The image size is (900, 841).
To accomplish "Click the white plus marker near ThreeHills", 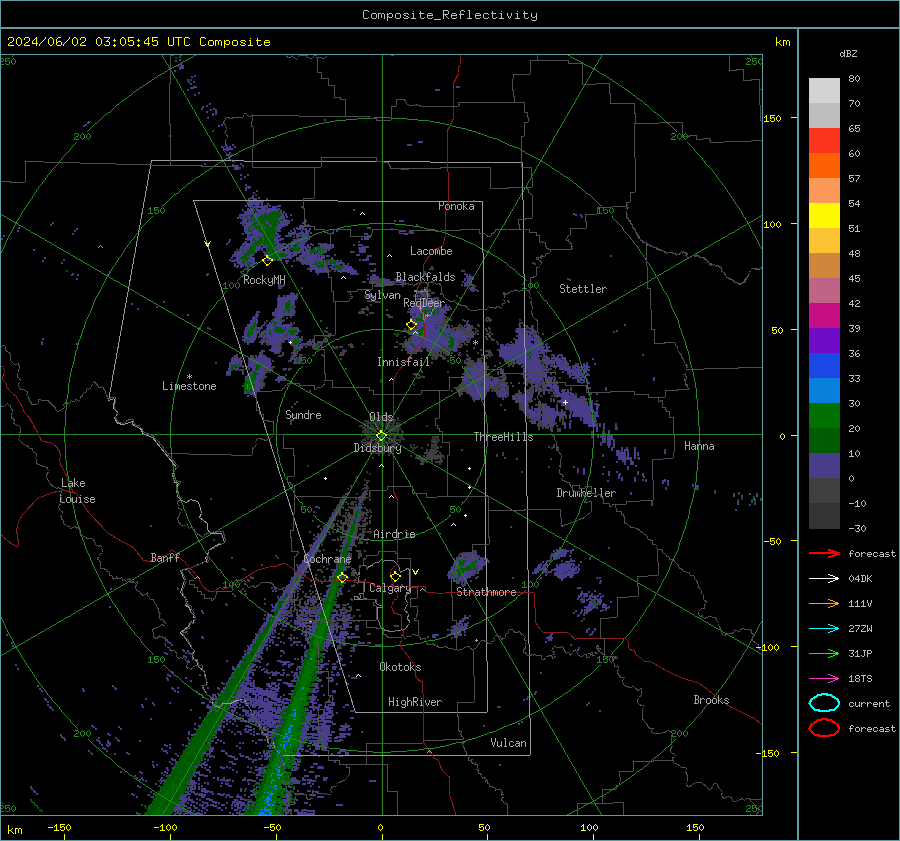I will pos(565,403).
